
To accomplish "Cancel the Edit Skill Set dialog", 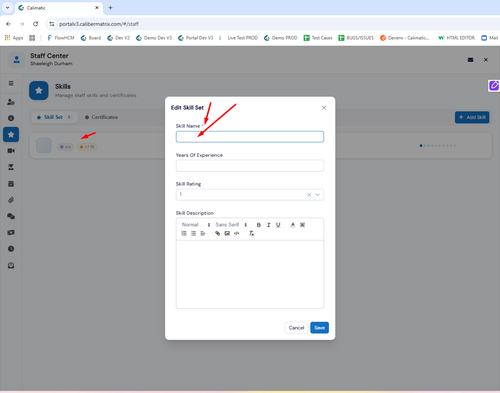I will [296, 328].
